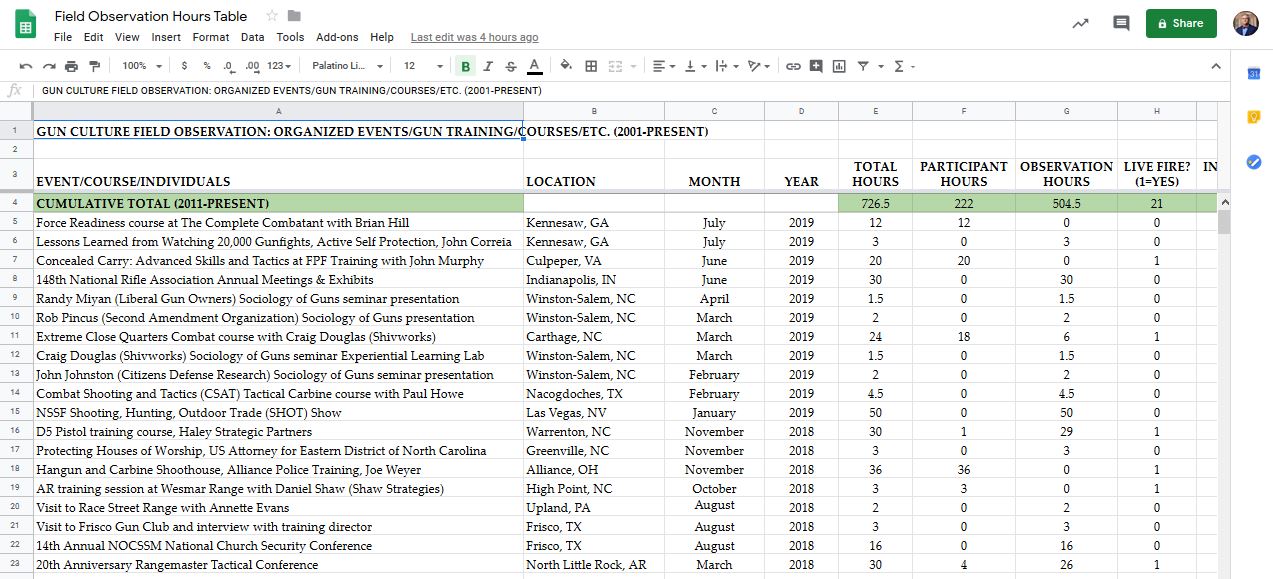Insert chart from the toolbar
Screen dimensions: 1273x579
point(839,66)
